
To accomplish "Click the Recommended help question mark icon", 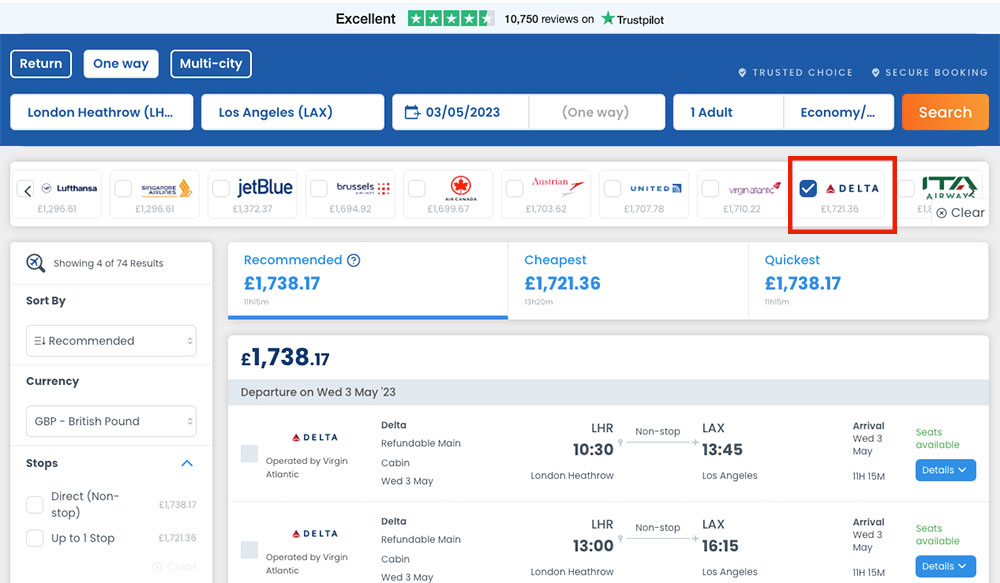I will (x=353, y=260).
